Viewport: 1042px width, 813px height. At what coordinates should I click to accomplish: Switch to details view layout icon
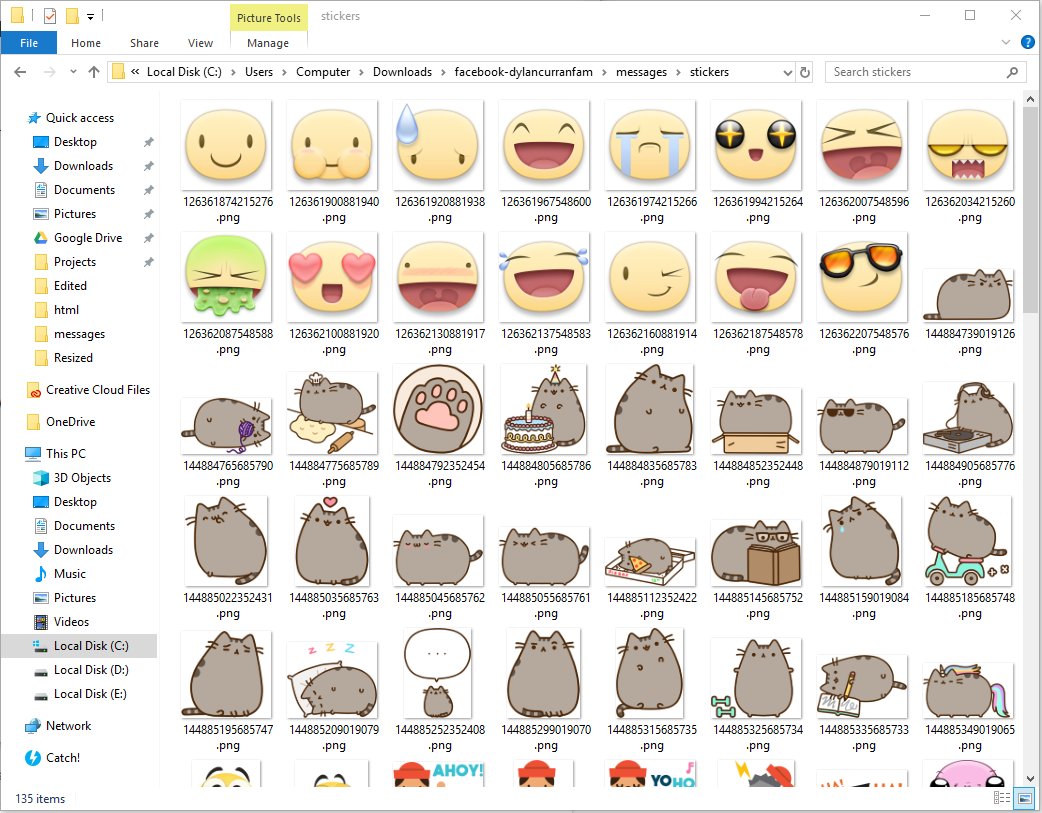pyautogui.click(x=1001, y=798)
